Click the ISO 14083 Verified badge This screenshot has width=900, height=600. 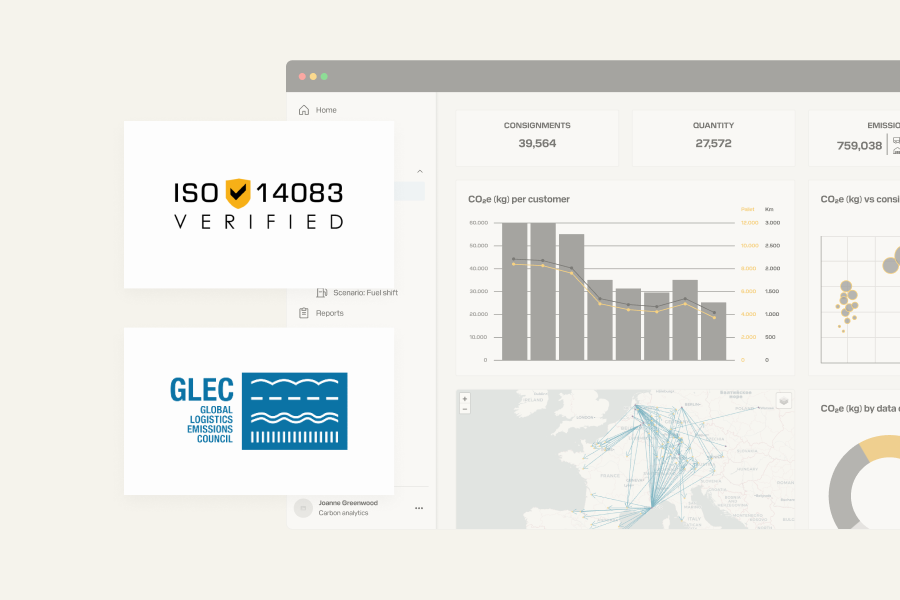pyautogui.click(x=259, y=204)
